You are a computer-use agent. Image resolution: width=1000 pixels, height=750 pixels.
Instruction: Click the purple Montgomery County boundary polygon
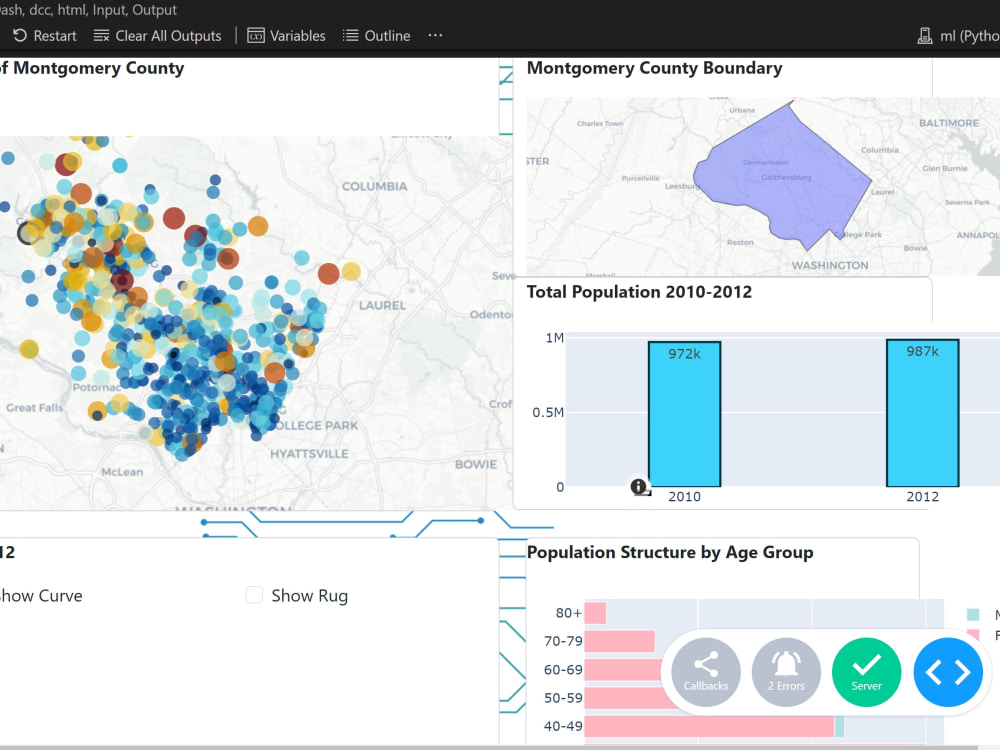coord(783,175)
